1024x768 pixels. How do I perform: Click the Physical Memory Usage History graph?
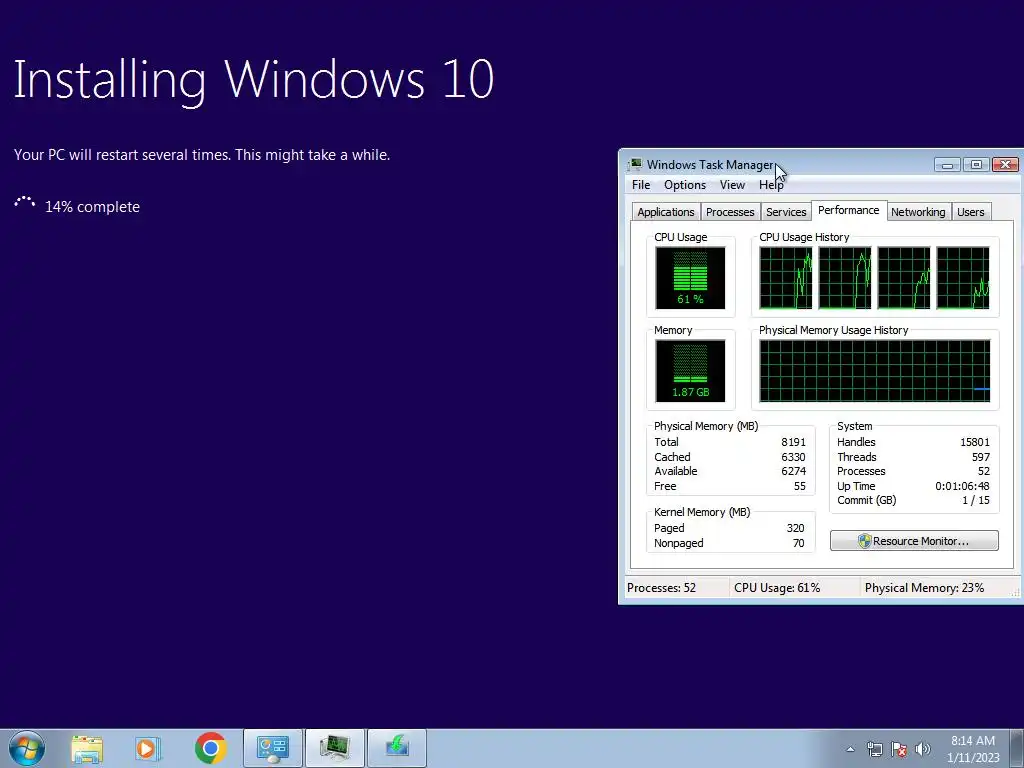pyautogui.click(x=874, y=370)
